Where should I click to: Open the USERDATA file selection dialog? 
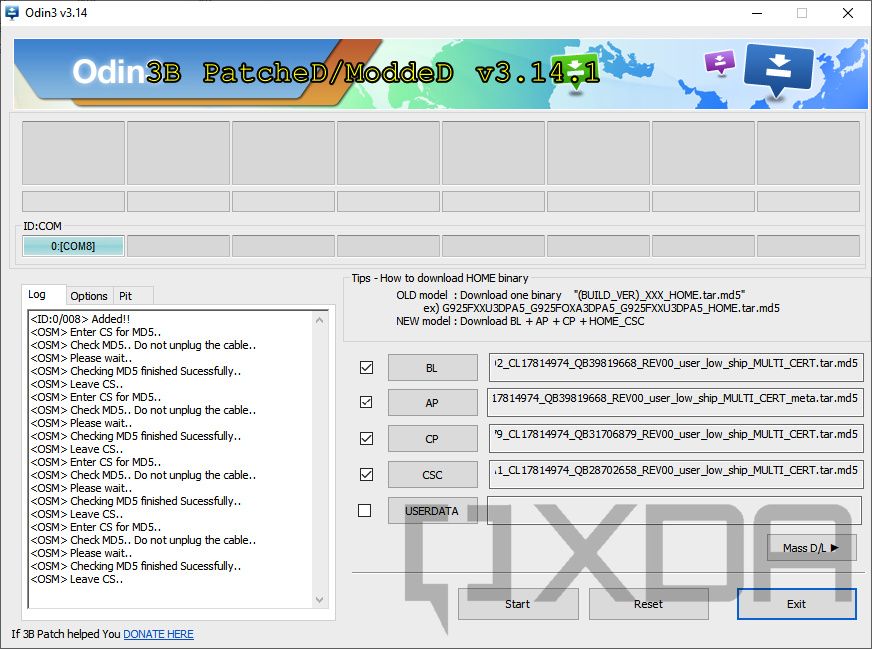(431, 510)
